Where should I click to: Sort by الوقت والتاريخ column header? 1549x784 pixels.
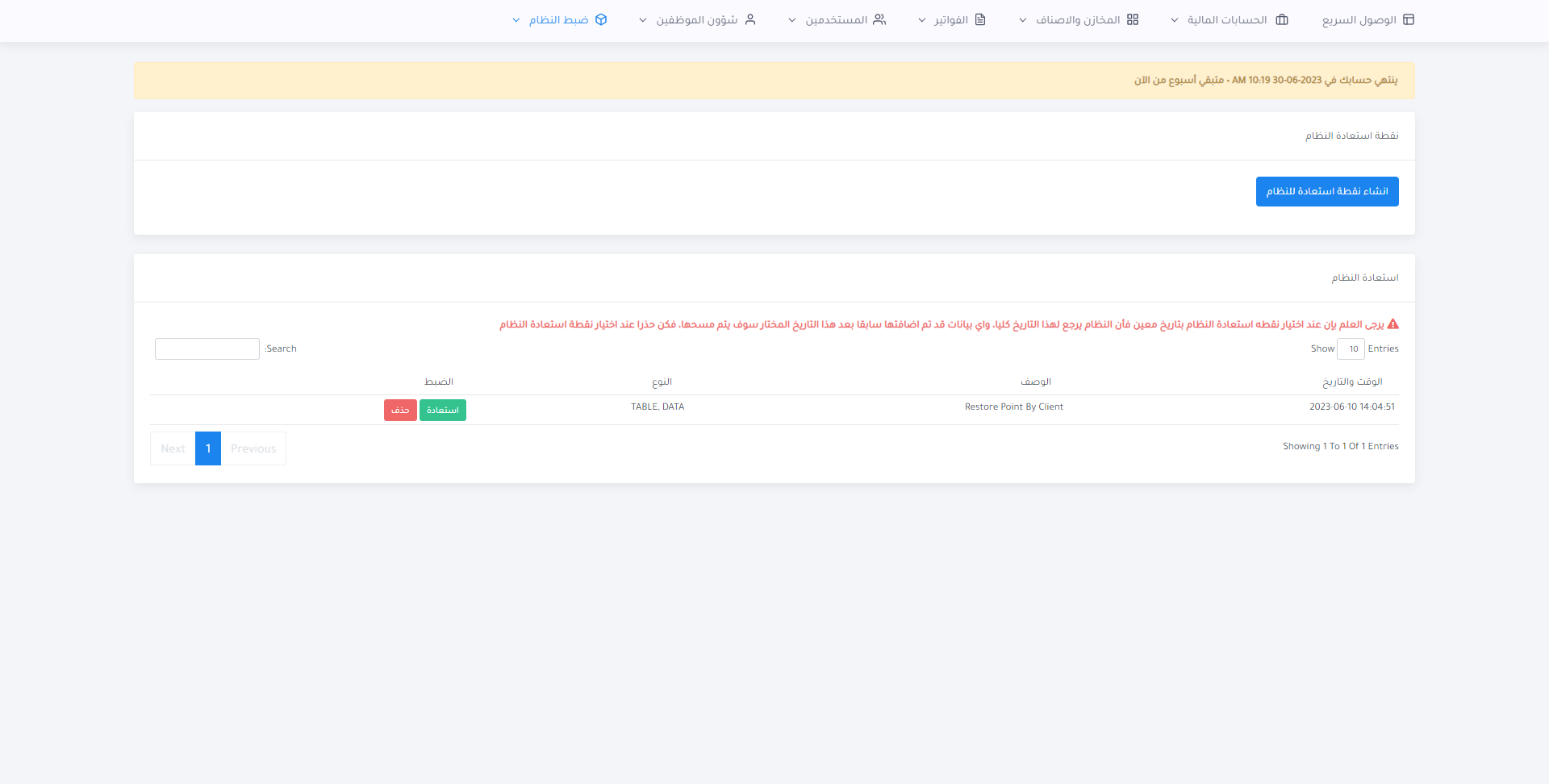click(1352, 382)
